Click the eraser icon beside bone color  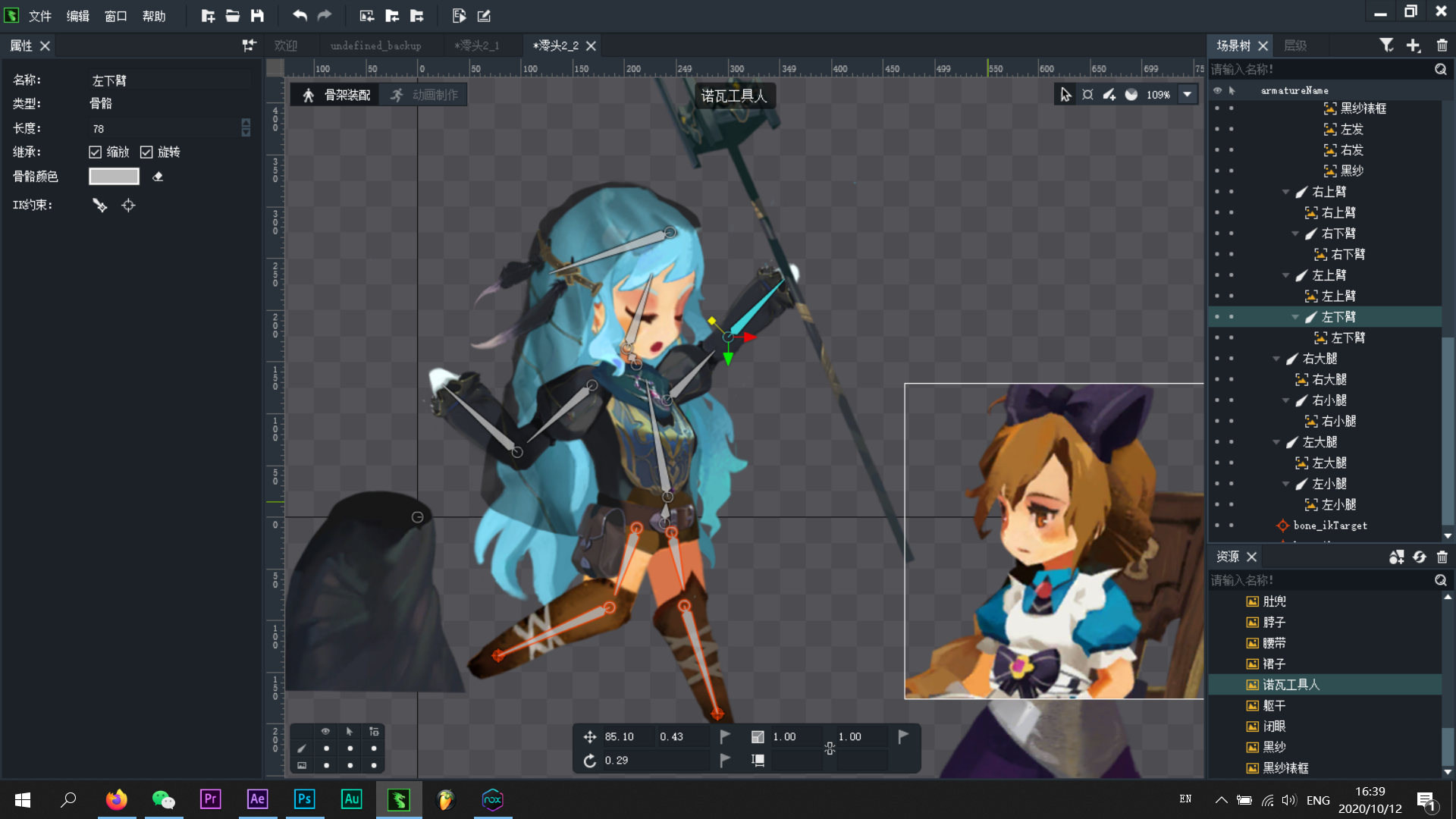coord(158,177)
